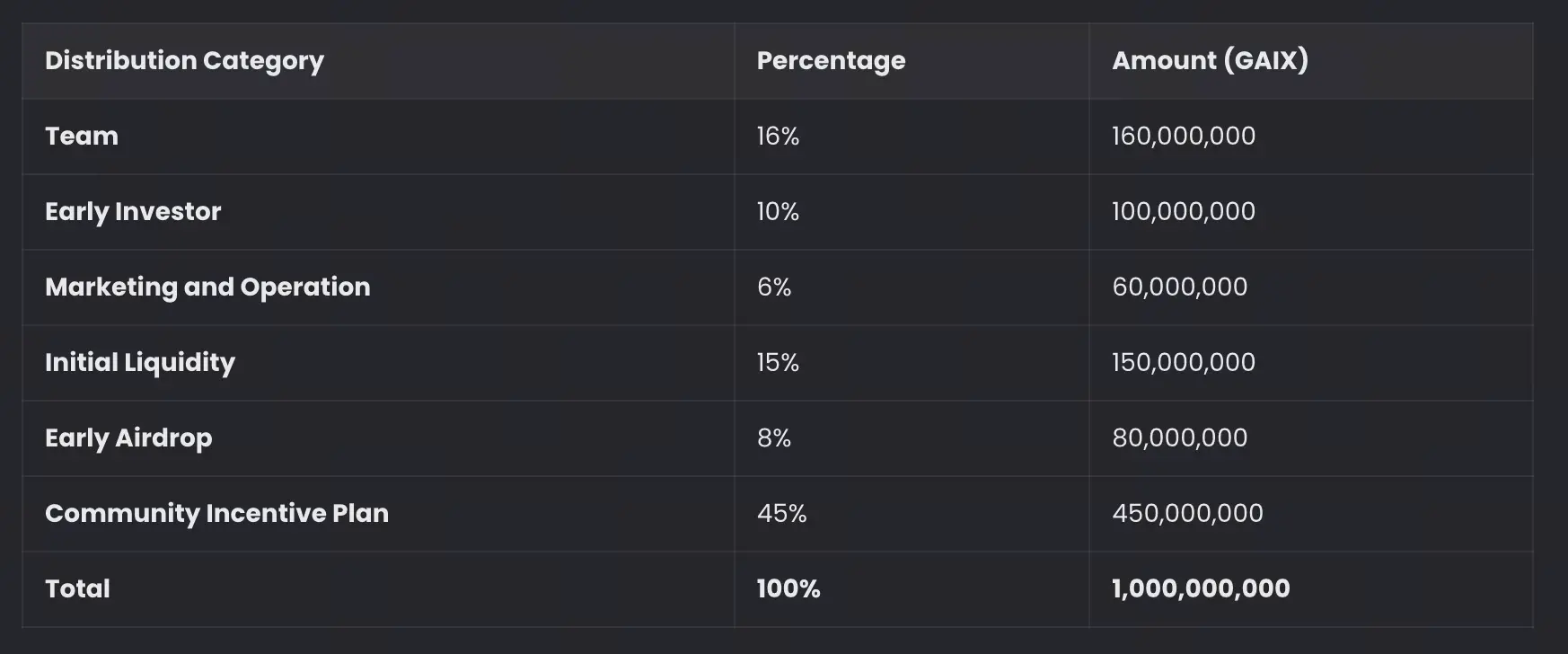
Task: Click the 60,000,000 amount cell
Action: [1179, 287]
